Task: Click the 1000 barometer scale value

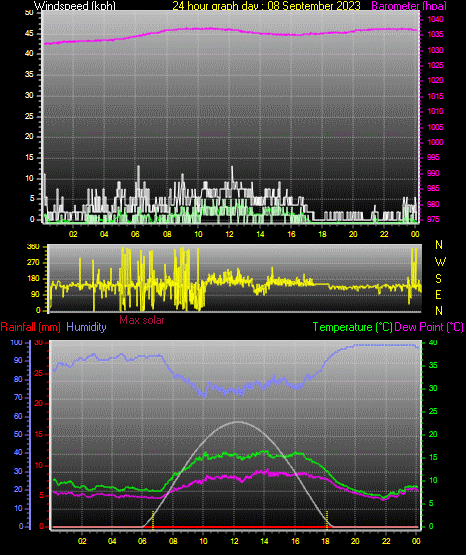Action: [x=435, y=142]
